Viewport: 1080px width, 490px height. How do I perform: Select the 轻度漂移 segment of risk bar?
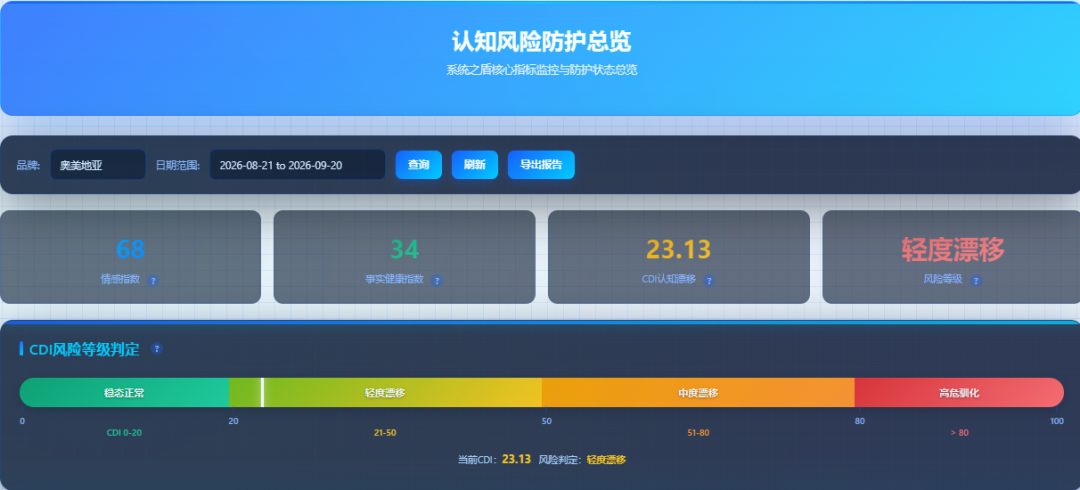click(385, 392)
